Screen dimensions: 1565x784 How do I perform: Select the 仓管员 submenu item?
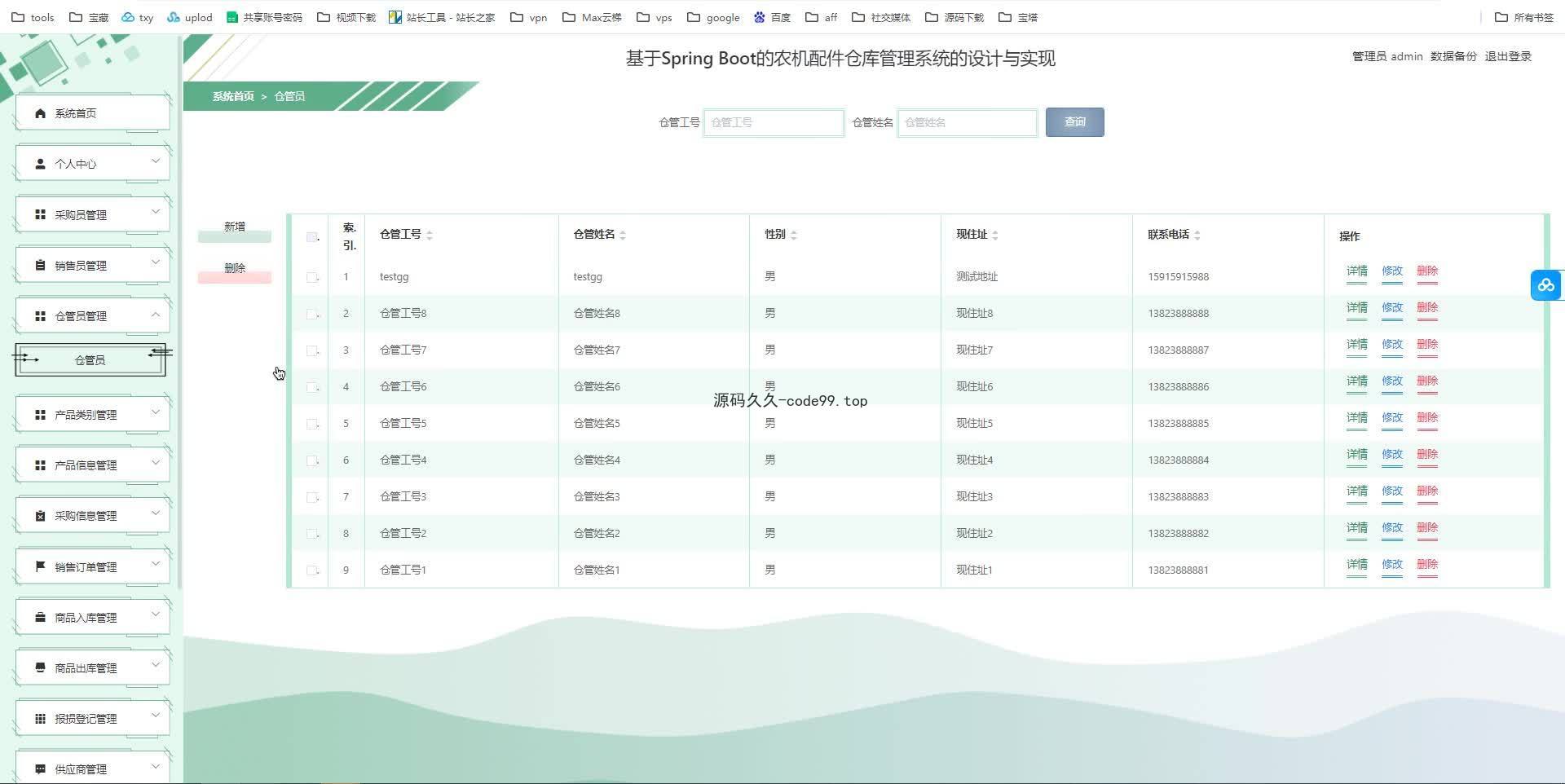[x=90, y=360]
